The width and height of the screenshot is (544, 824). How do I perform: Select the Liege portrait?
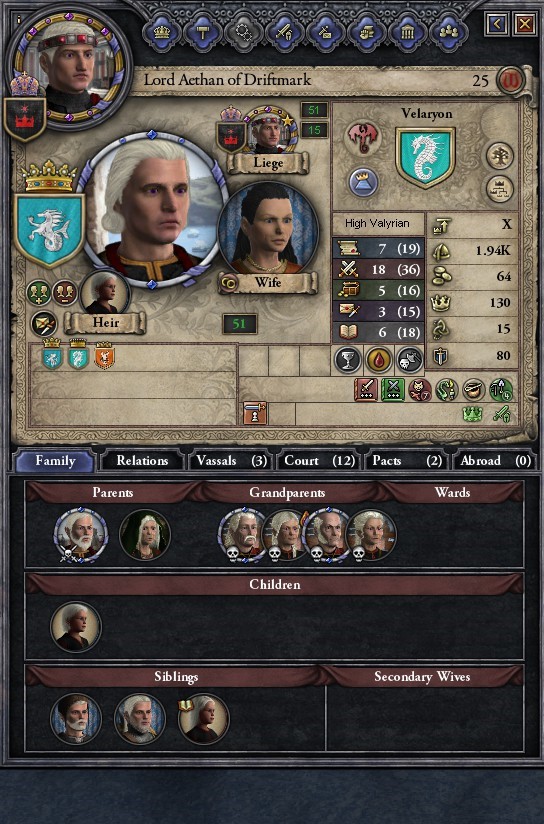270,130
